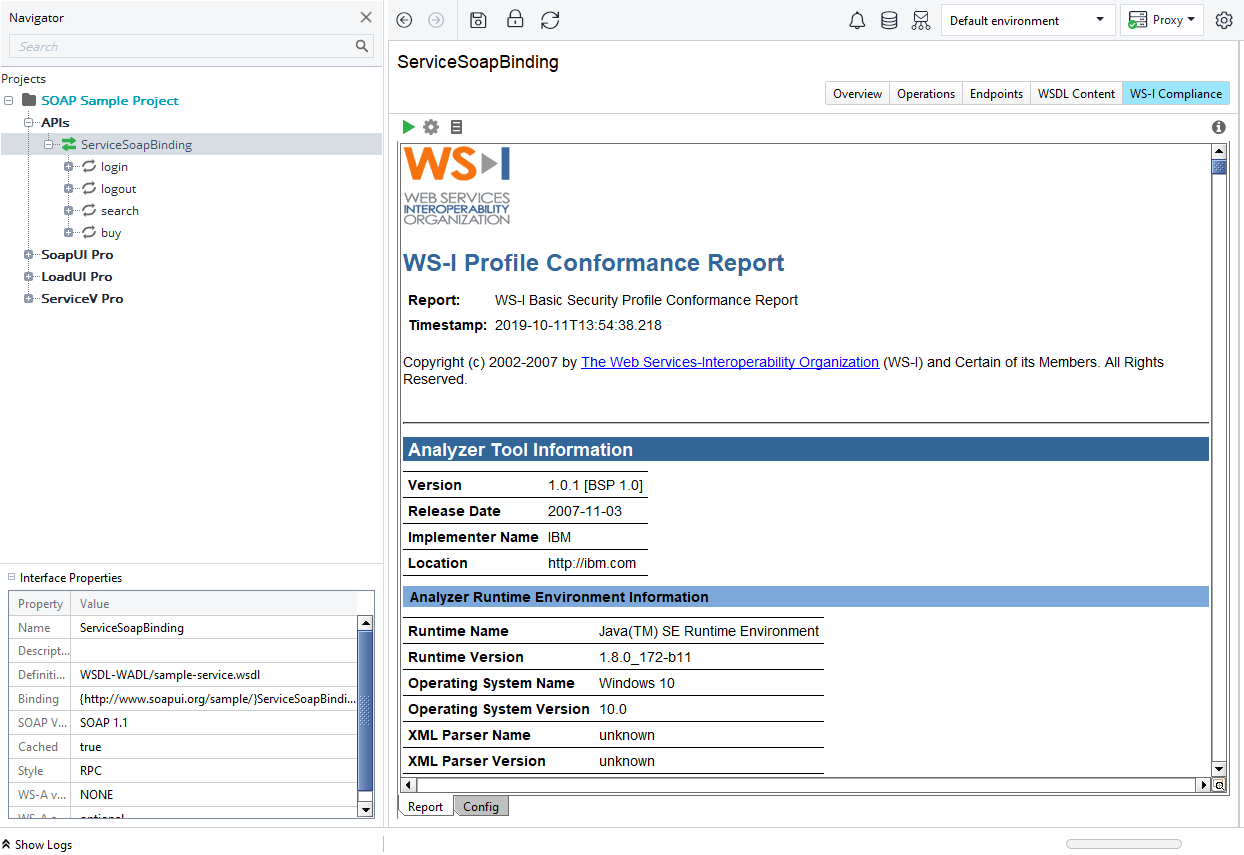Click the SOAP Sample Project folder icon
1244x855 pixels.
click(x=29, y=100)
